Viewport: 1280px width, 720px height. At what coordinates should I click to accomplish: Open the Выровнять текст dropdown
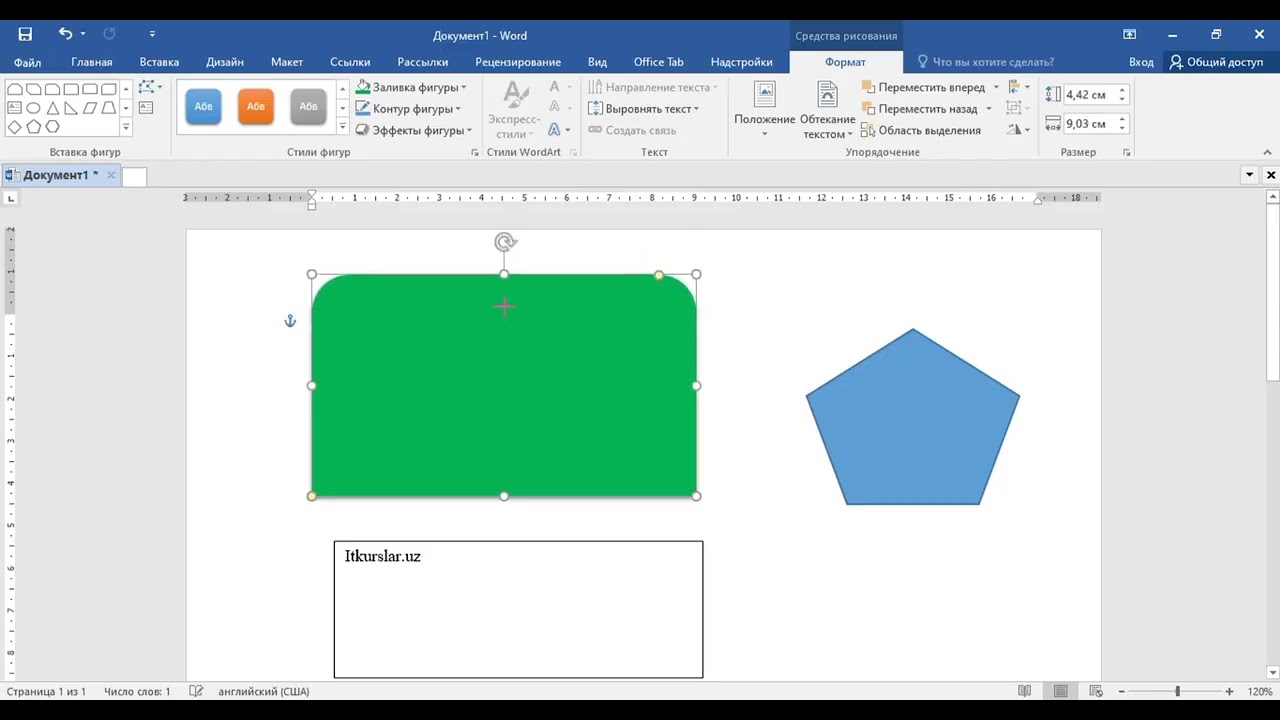click(644, 108)
